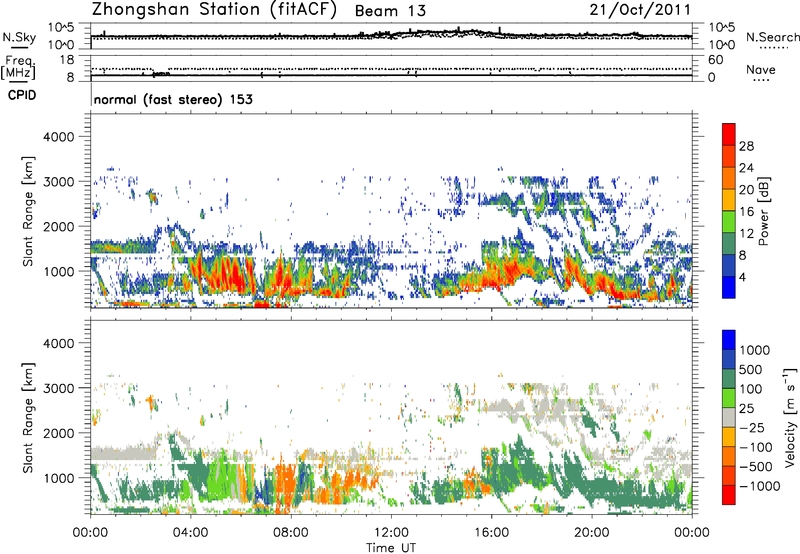800x554 pixels.
Task: Click the 04:00 time axis tick label
Action: pyautogui.click(x=191, y=533)
